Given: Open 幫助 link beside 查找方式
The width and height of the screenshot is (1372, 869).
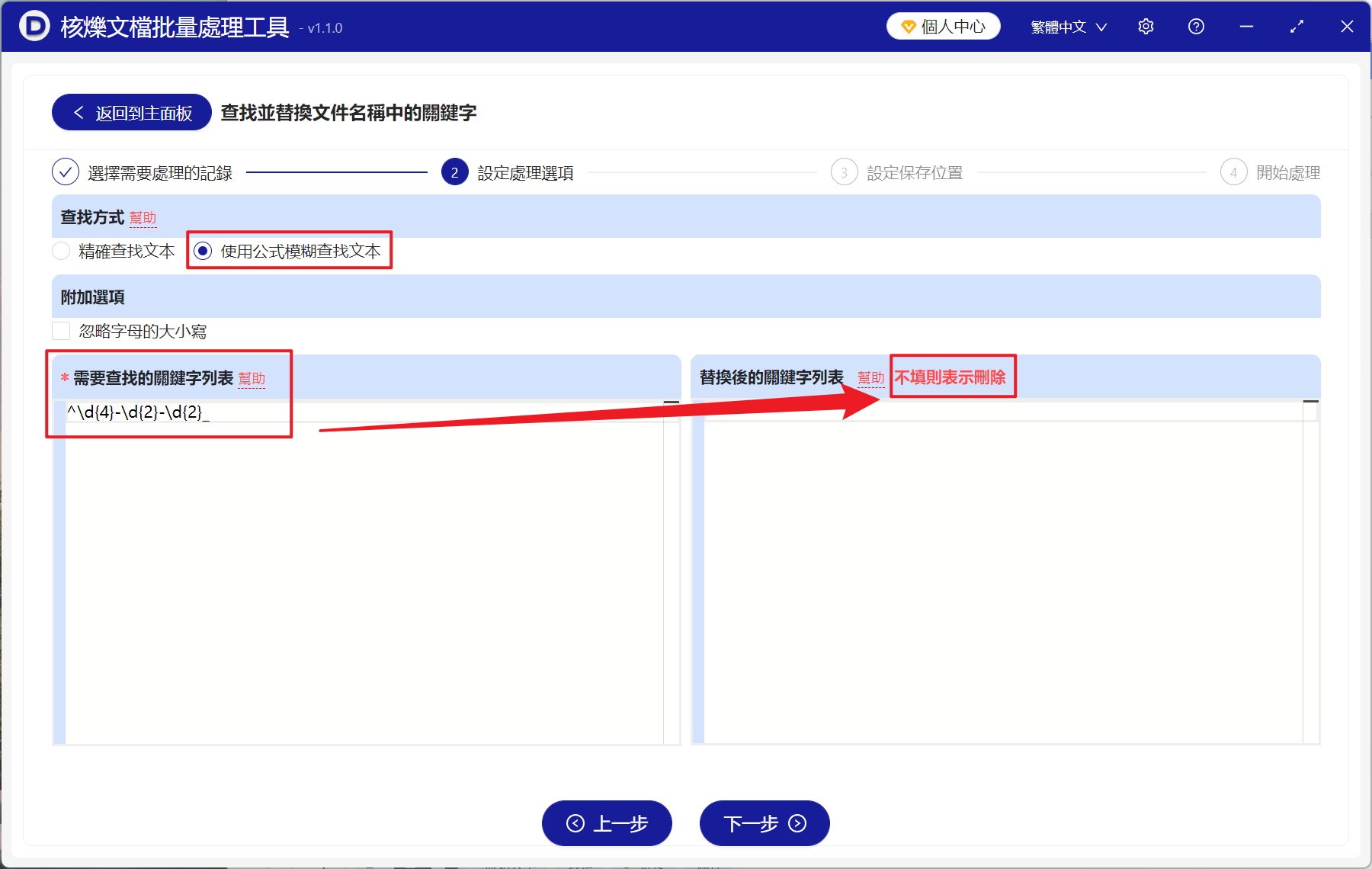Looking at the screenshot, I should coord(143,218).
